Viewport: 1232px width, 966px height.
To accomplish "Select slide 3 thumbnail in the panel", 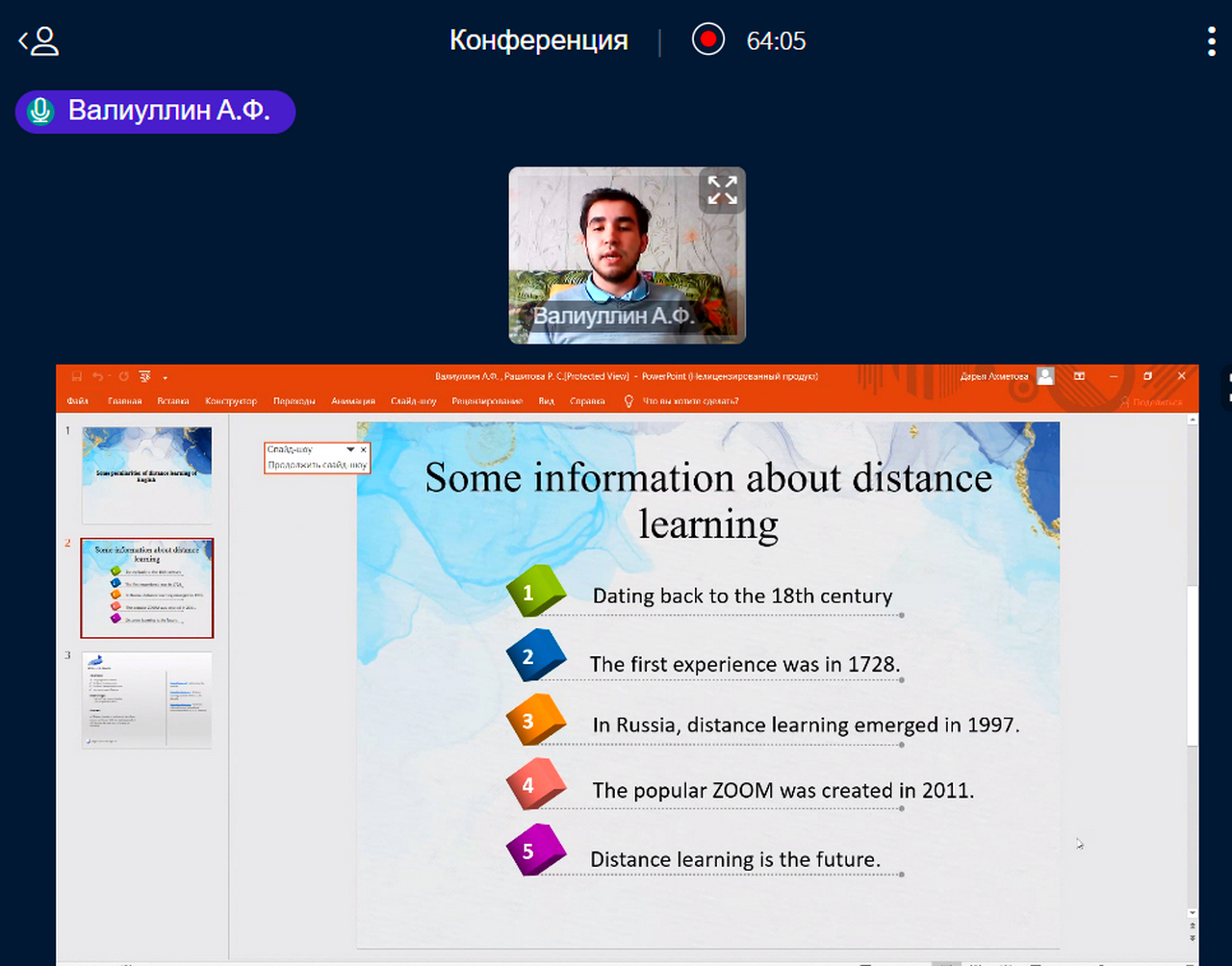I will click(147, 699).
